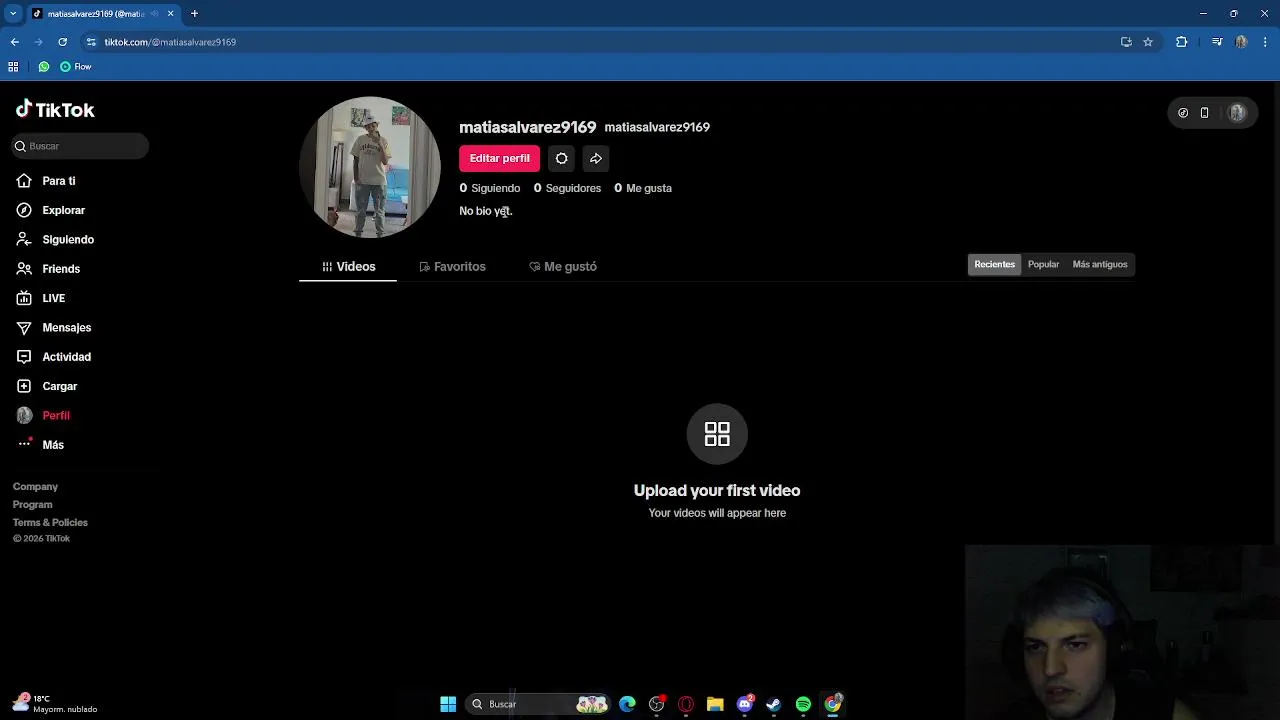The width and height of the screenshot is (1280, 720).
Task: Open the Seguidores count
Action: click(567, 188)
